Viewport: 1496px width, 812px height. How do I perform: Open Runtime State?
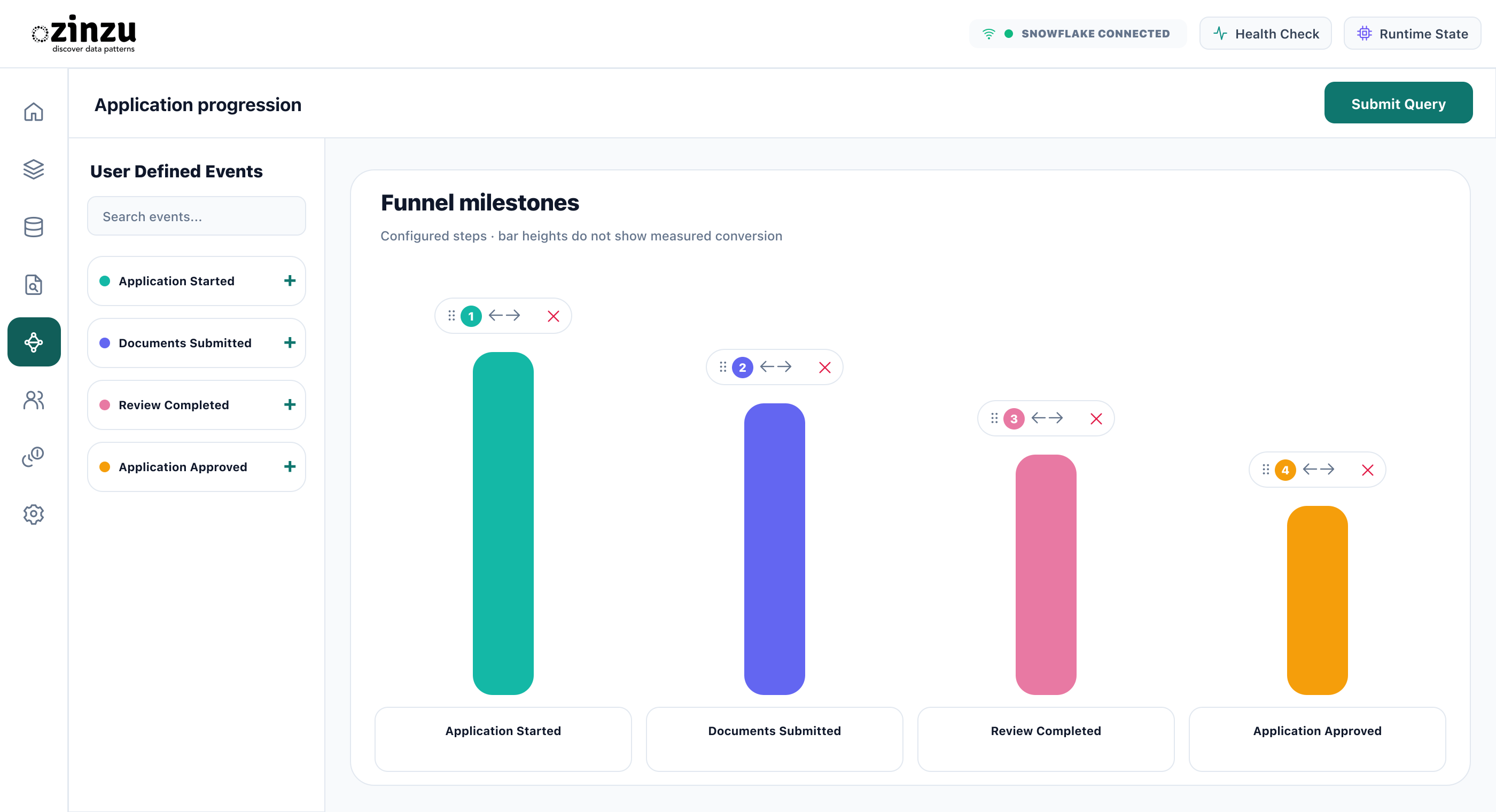pos(1412,34)
